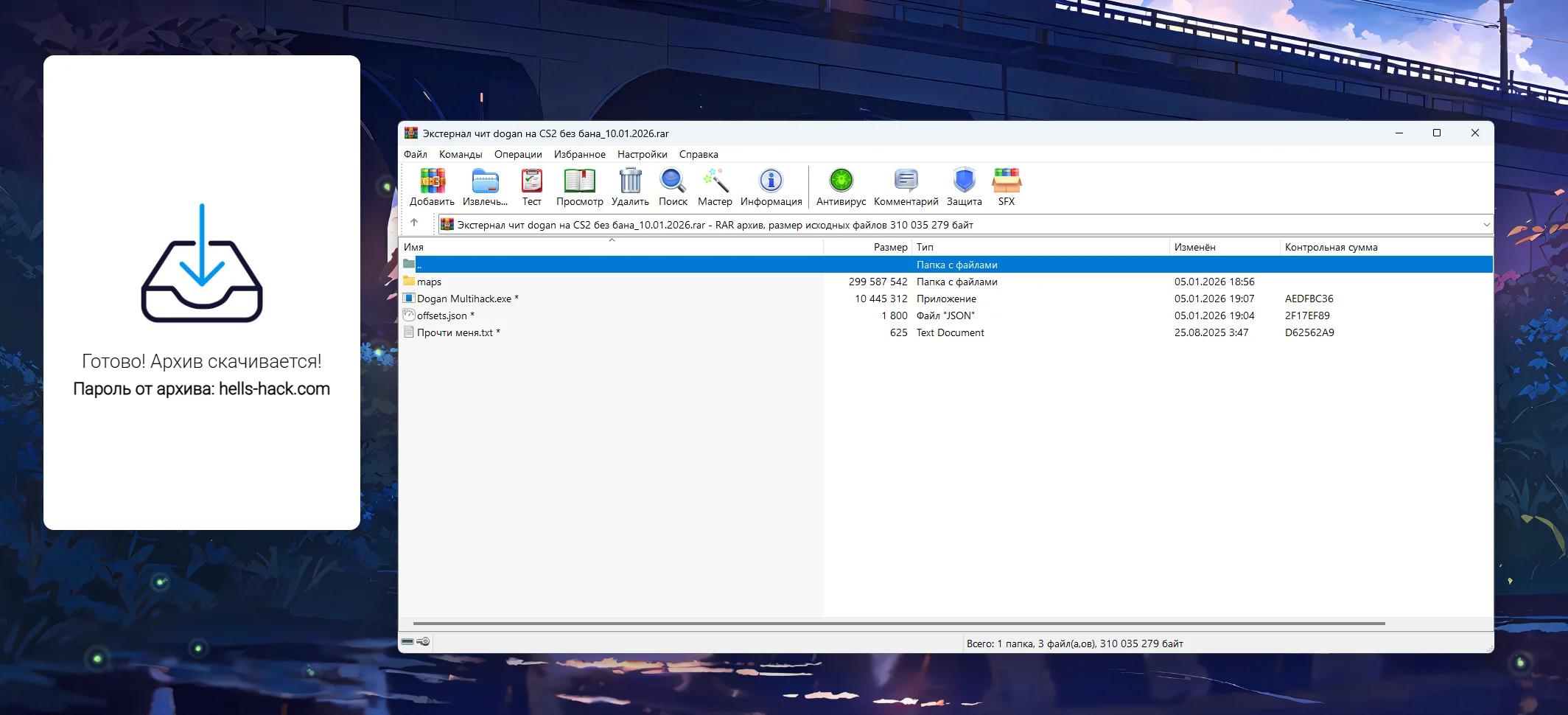Go up one level with arrow button
1568x715 pixels.
point(414,223)
